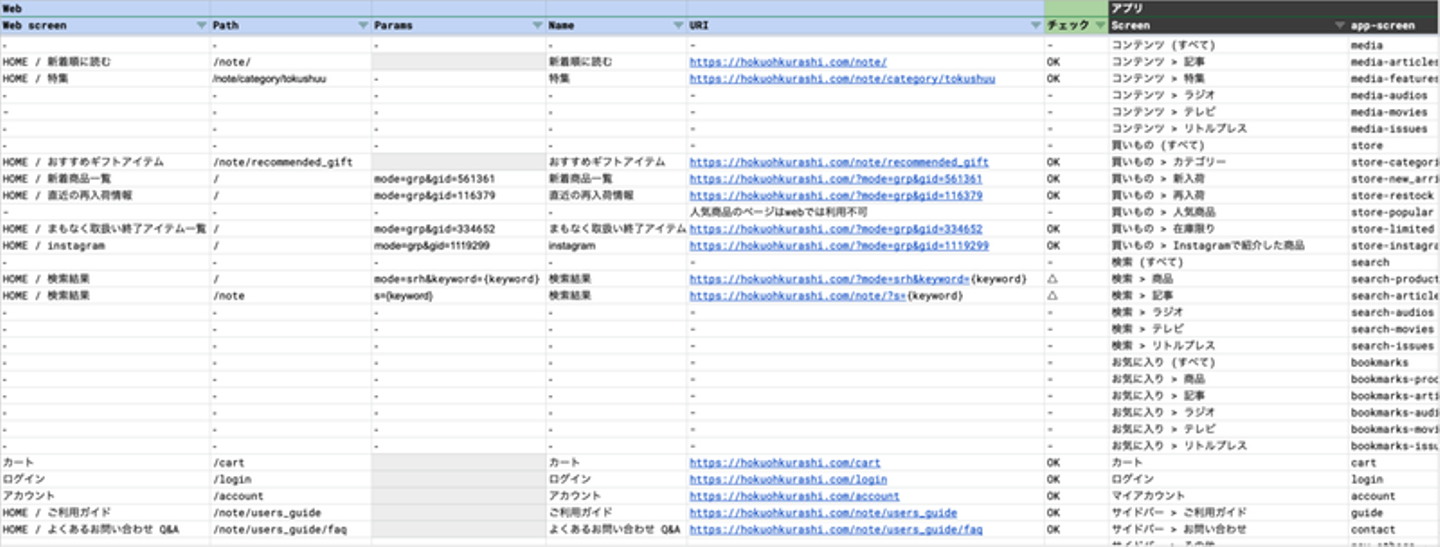Open the hokuohkurashi.com/cart link
This screenshot has width=1440, height=547.
(784, 463)
